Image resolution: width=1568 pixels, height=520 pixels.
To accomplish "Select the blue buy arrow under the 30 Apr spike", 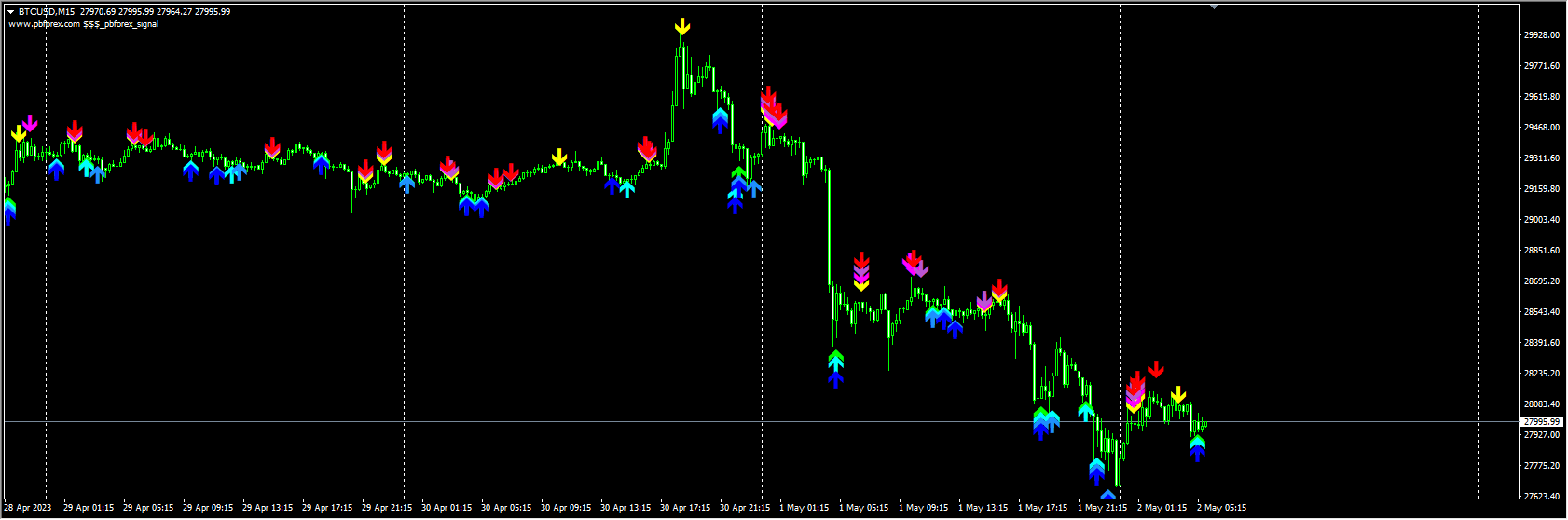I will click(x=720, y=120).
